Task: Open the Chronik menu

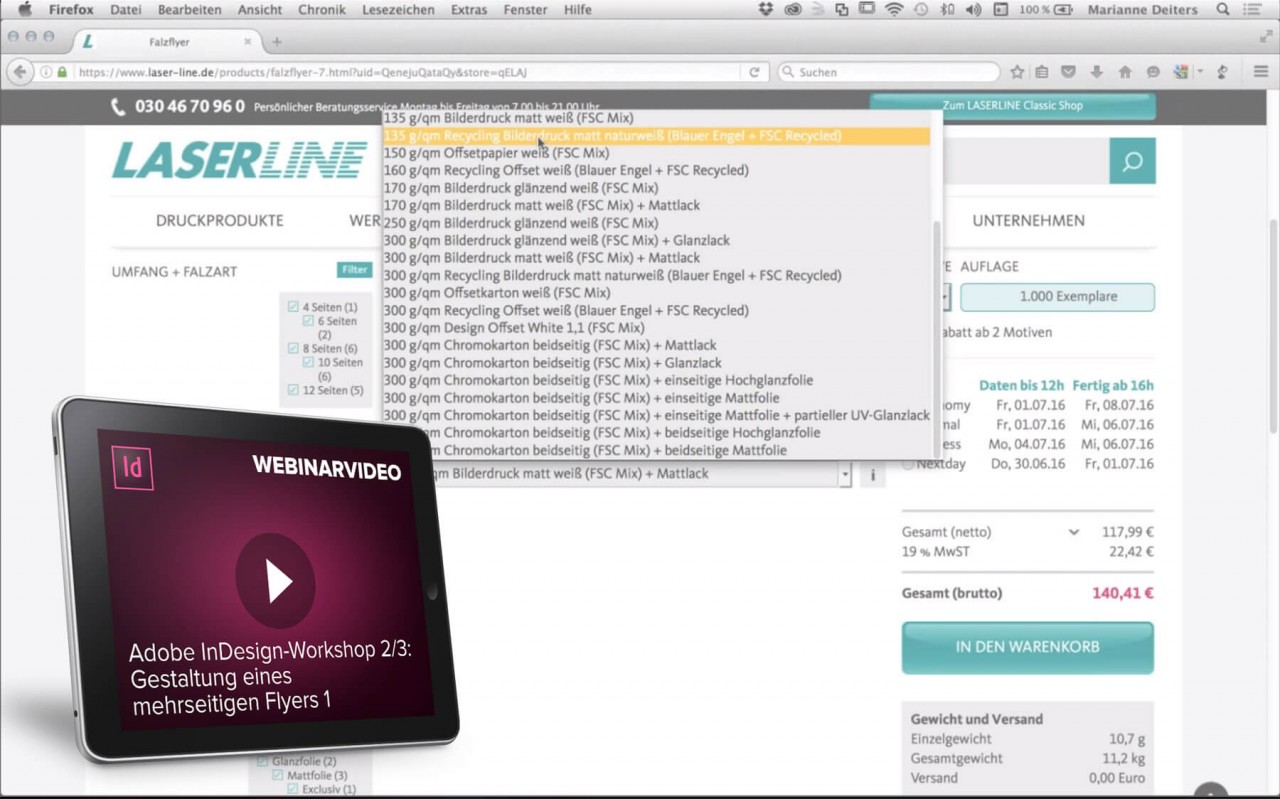Action: [x=321, y=10]
